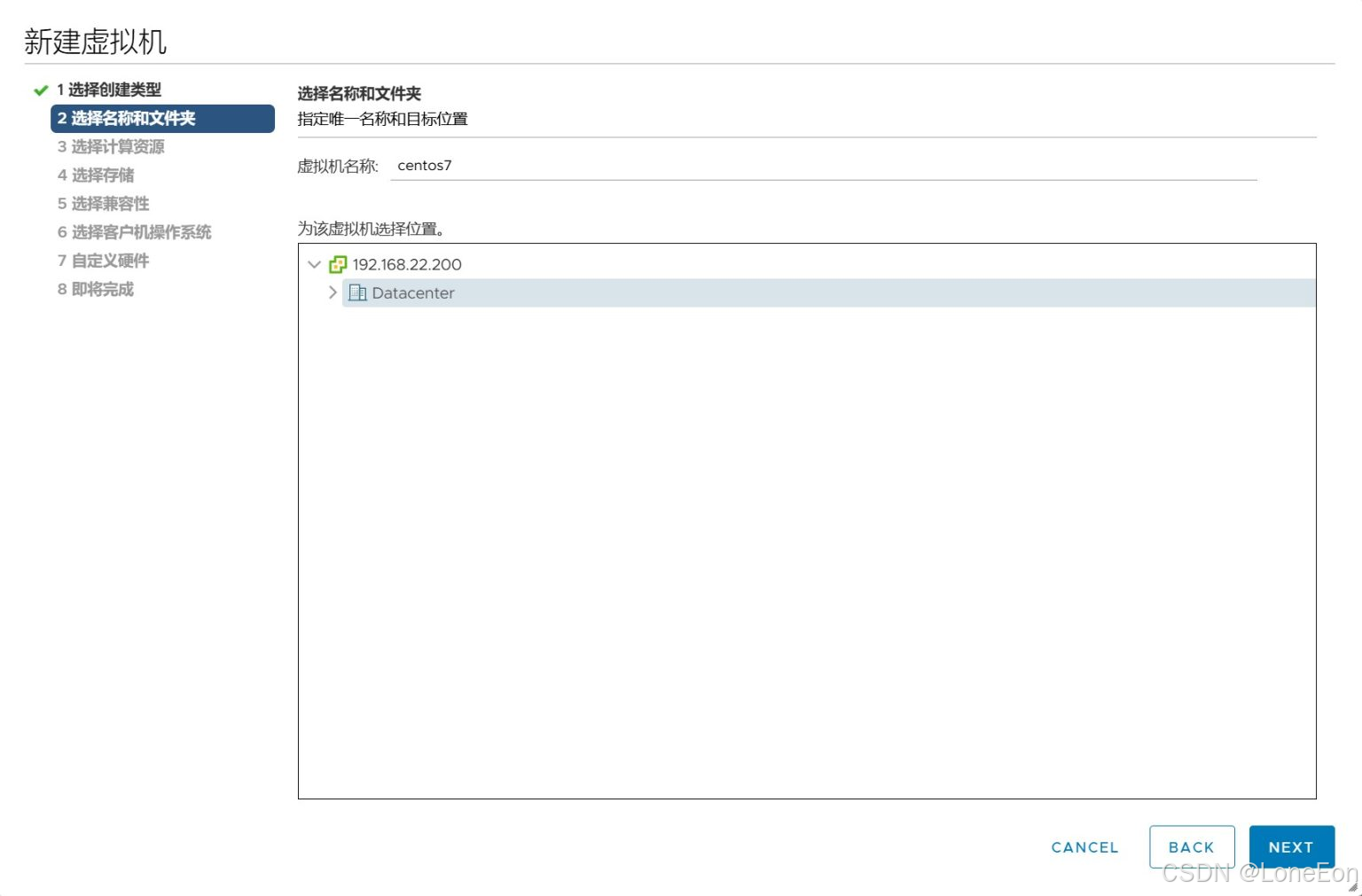The image size is (1362, 896).
Task: Open step 6 选择客户机操作系统
Action: (x=134, y=232)
